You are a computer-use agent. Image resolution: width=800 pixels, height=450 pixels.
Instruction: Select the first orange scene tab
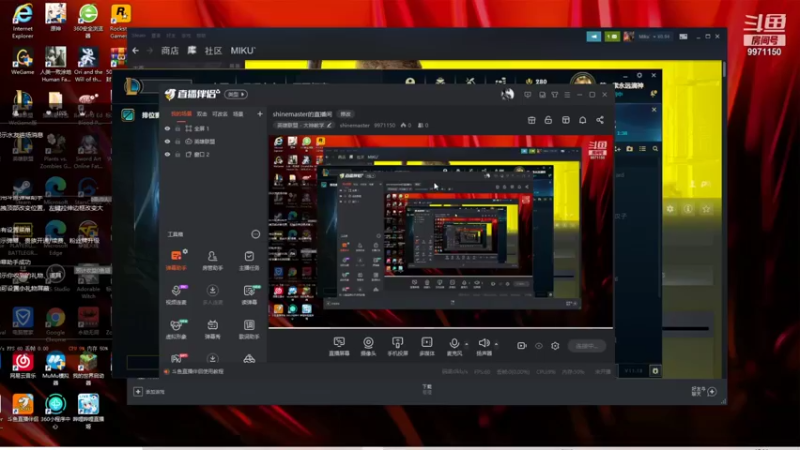pyautogui.click(x=181, y=114)
